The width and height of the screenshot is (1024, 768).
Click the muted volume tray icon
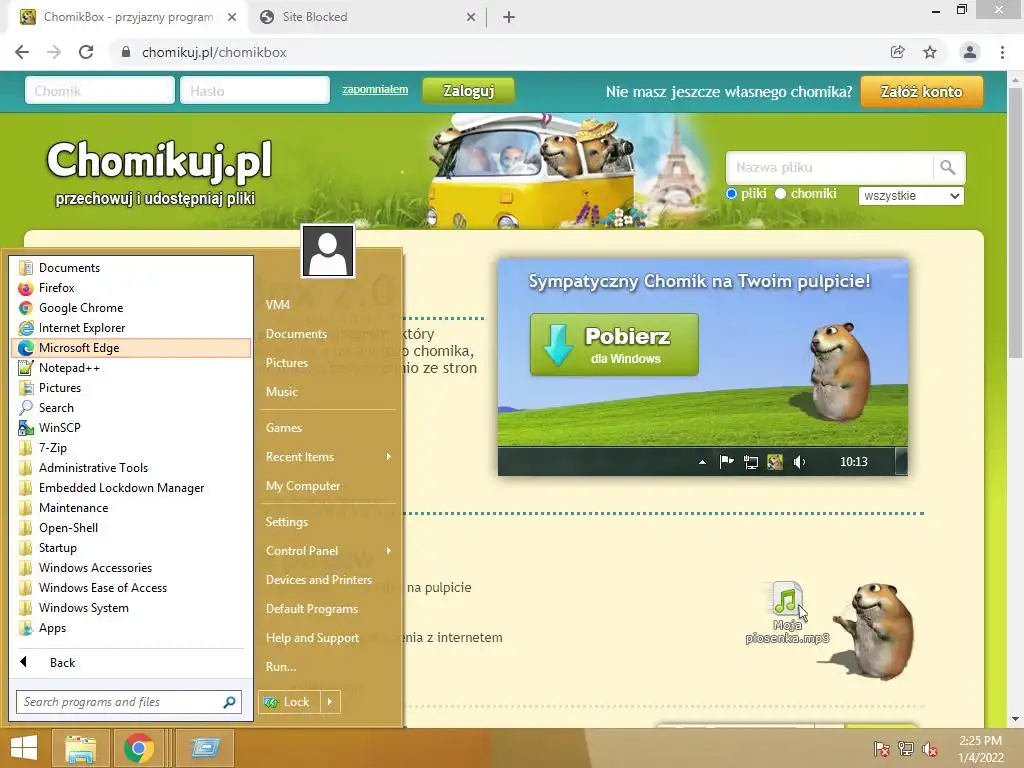click(x=929, y=749)
